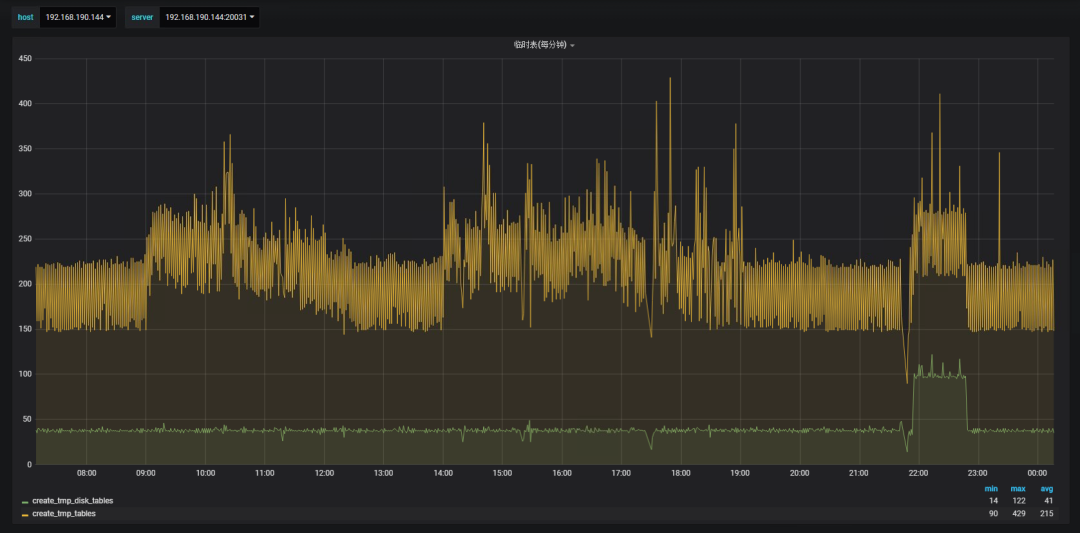Sort legend by avg column header
The width and height of the screenshot is (1080, 533).
click(1046, 488)
